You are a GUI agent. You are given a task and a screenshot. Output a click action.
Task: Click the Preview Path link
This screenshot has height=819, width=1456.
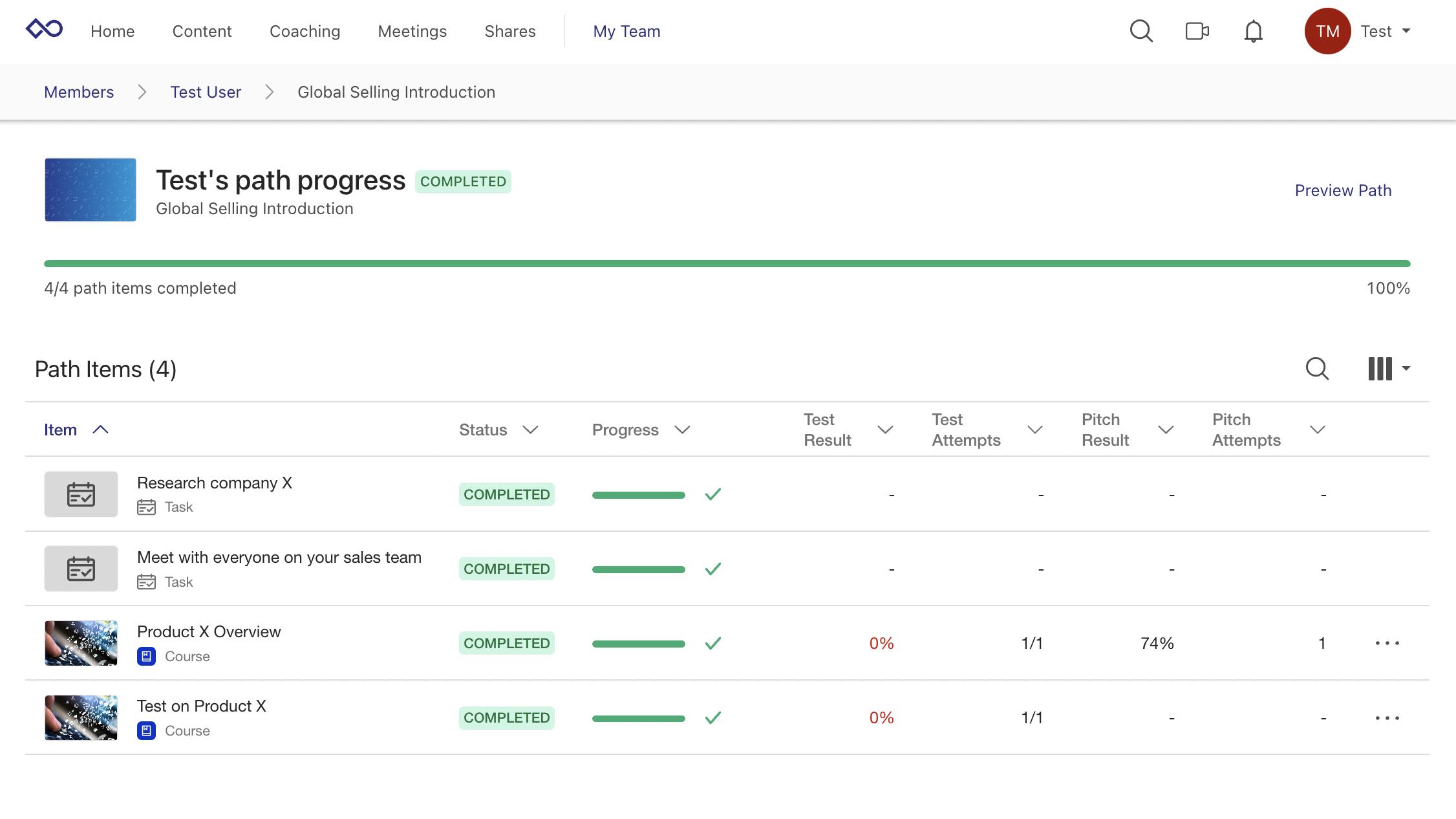click(1343, 190)
